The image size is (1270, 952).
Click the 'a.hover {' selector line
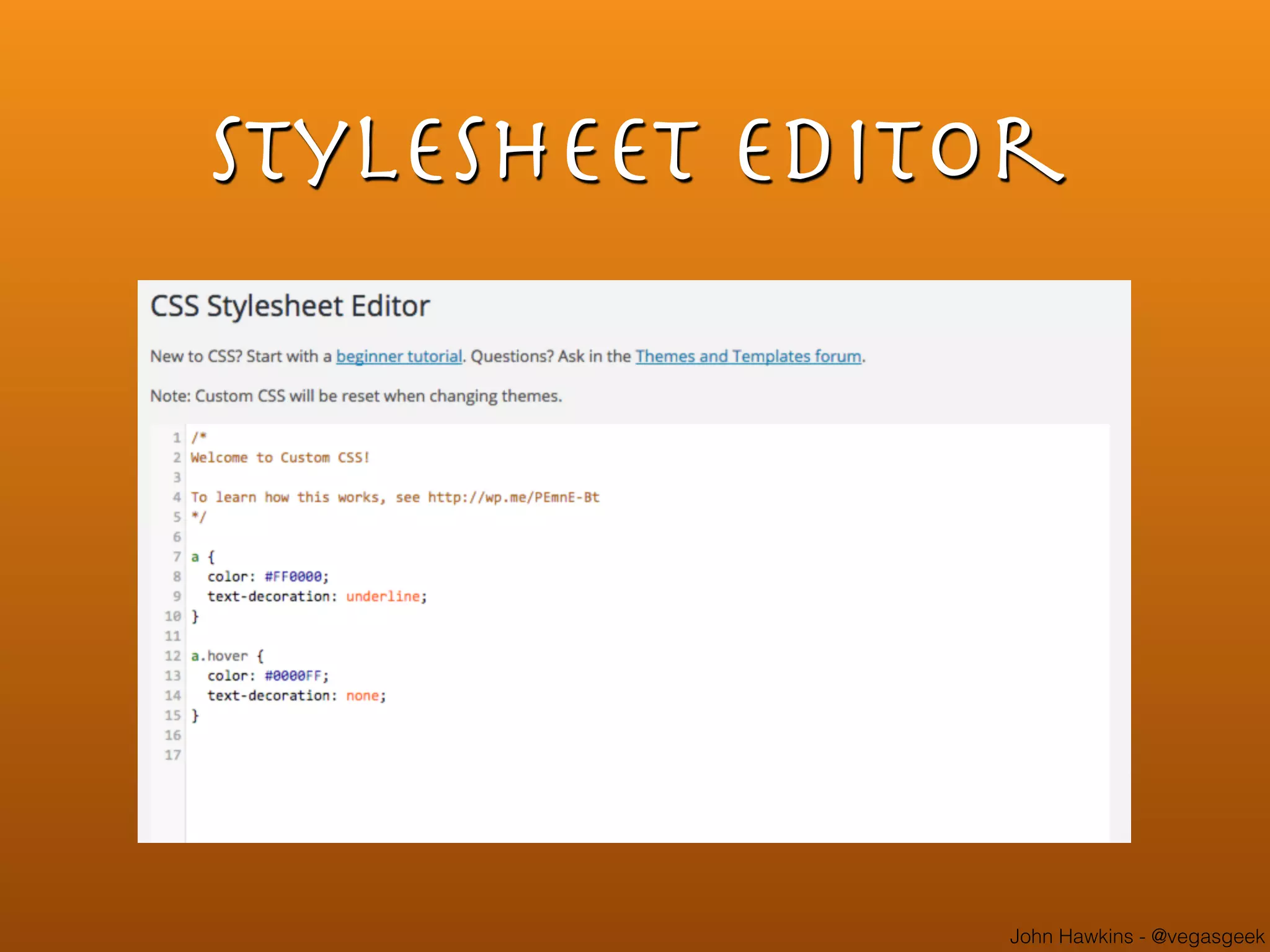pyautogui.click(x=228, y=656)
